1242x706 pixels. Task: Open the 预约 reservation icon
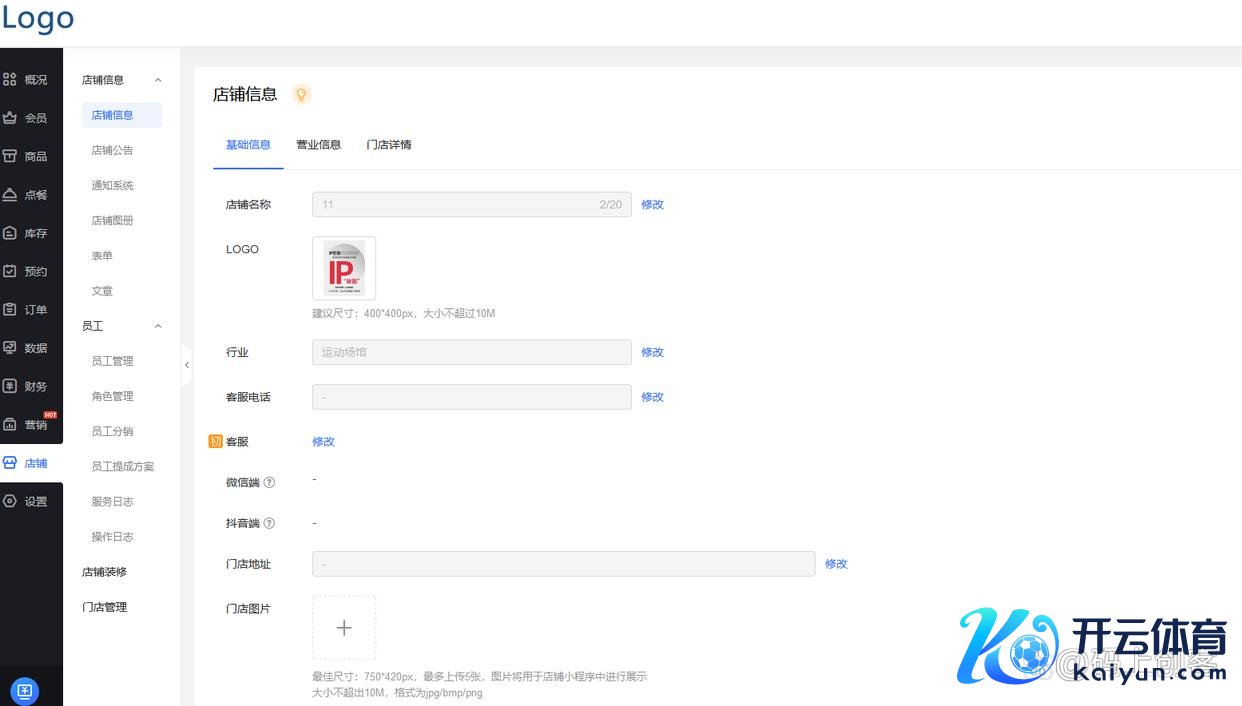tap(10, 271)
